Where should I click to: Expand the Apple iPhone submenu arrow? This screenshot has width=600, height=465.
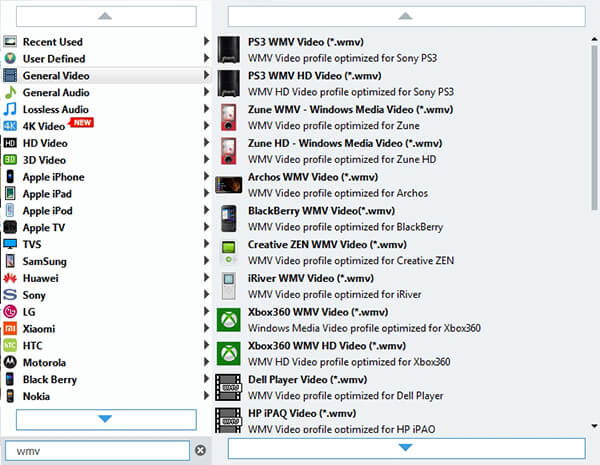click(x=206, y=176)
